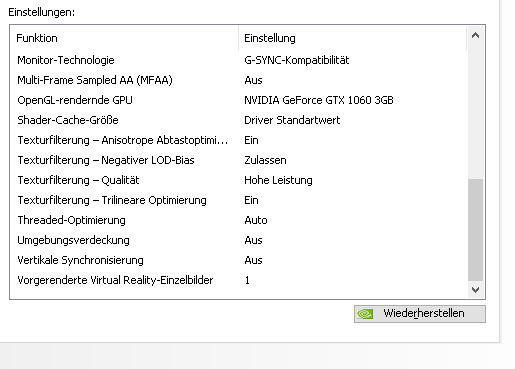Open the NVIDIA GeForce GTX 1060 3GB value
515x369 pixels.
pos(319,100)
